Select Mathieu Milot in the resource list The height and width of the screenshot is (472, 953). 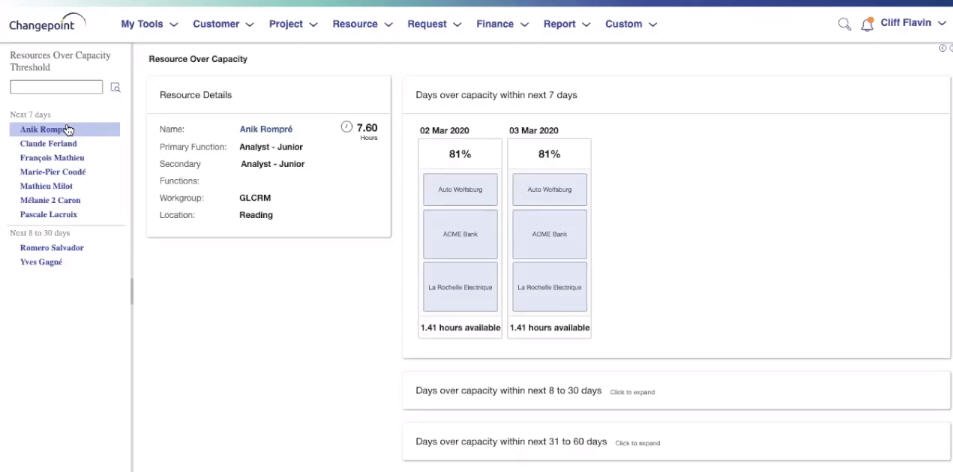click(x=46, y=186)
